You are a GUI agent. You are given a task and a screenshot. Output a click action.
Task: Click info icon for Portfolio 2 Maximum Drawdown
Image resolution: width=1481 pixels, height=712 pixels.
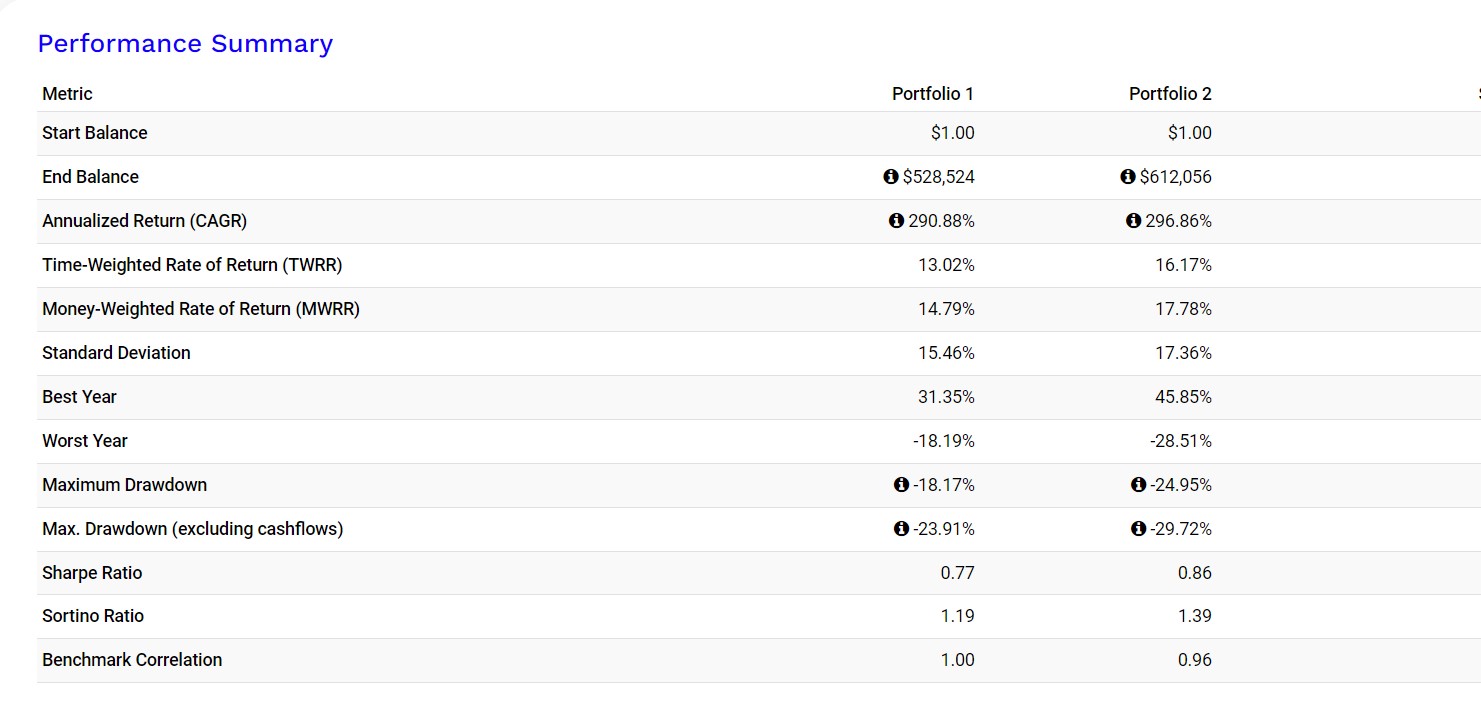click(x=1138, y=485)
